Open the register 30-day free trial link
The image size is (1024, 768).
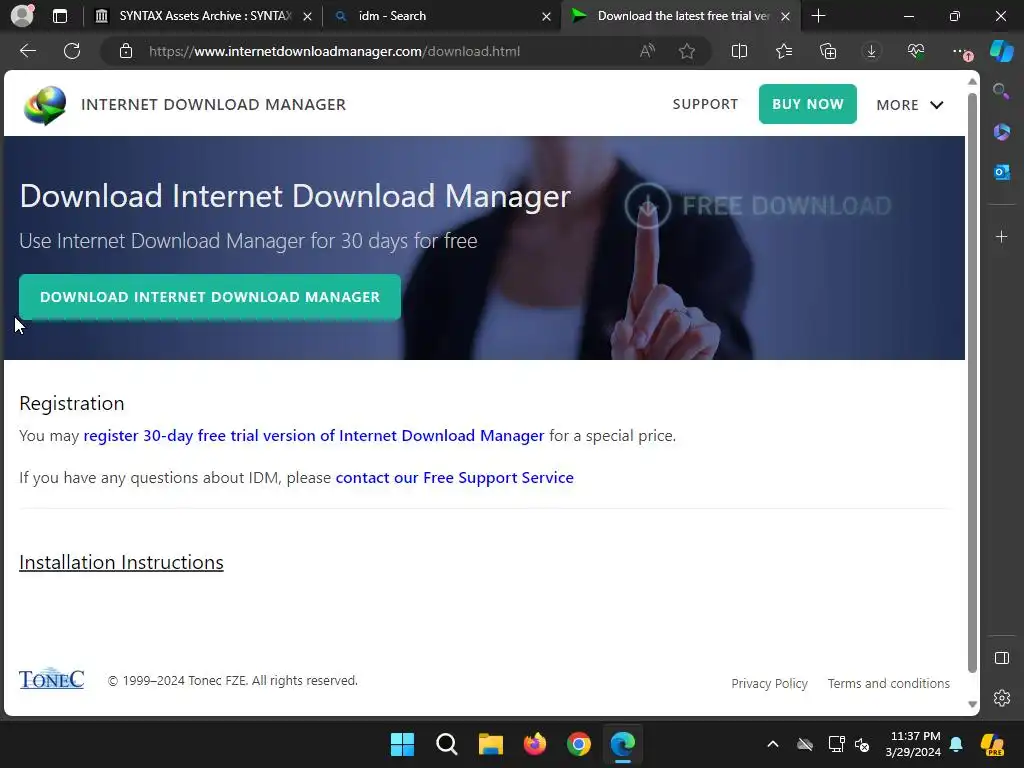pyautogui.click(x=313, y=436)
